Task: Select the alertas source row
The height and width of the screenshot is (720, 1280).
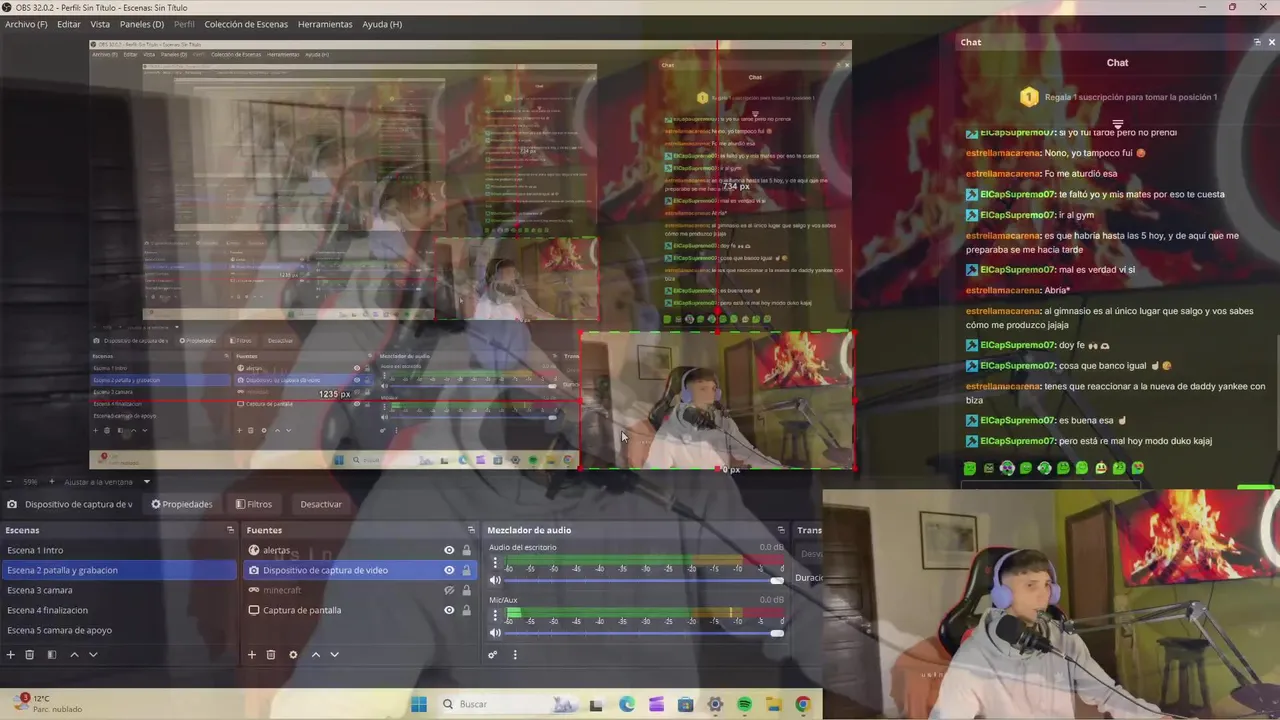Action: pos(360,550)
